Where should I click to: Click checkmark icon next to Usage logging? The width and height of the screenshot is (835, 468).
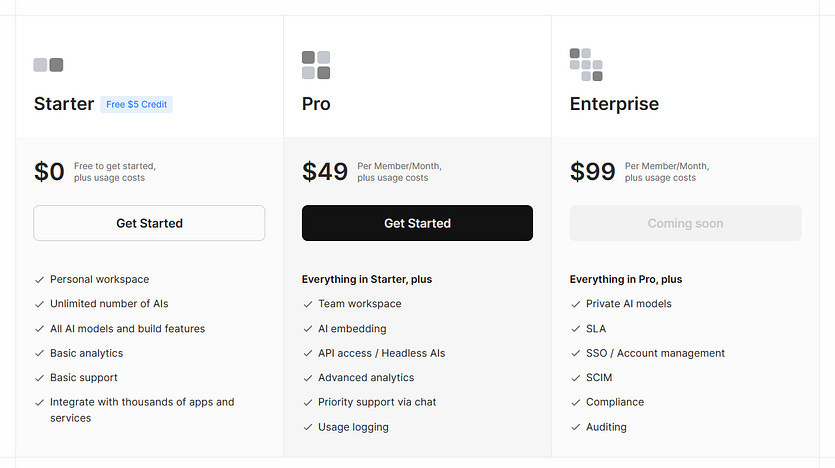point(308,428)
